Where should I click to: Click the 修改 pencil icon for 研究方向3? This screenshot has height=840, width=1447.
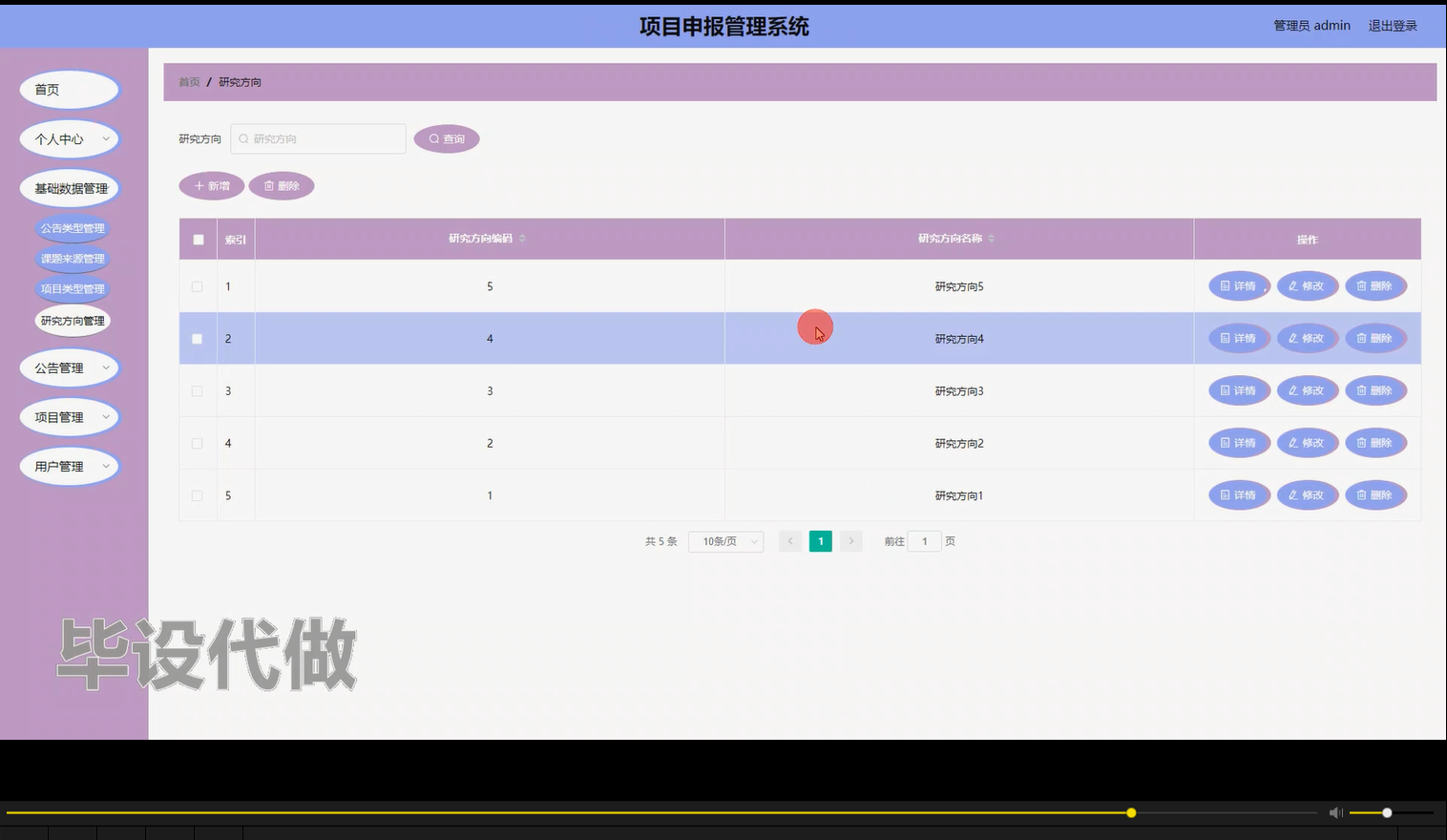tap(1293, 390)
